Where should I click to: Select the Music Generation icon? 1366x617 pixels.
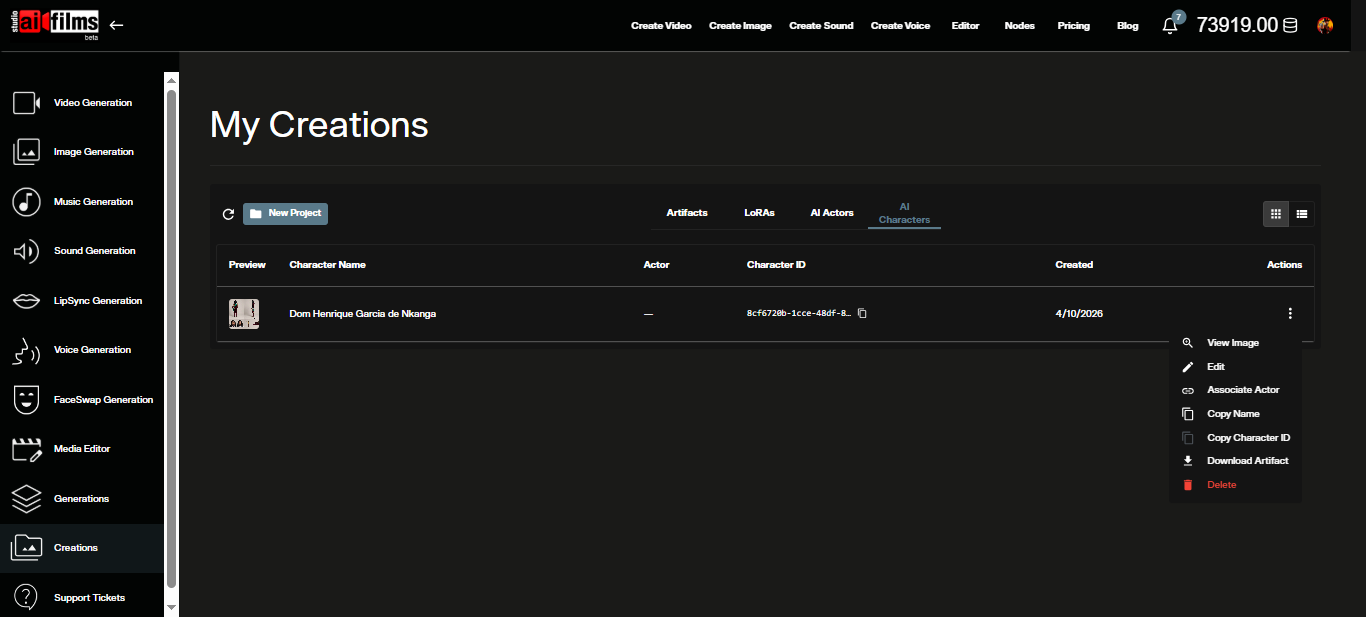[x=25, y=201]
